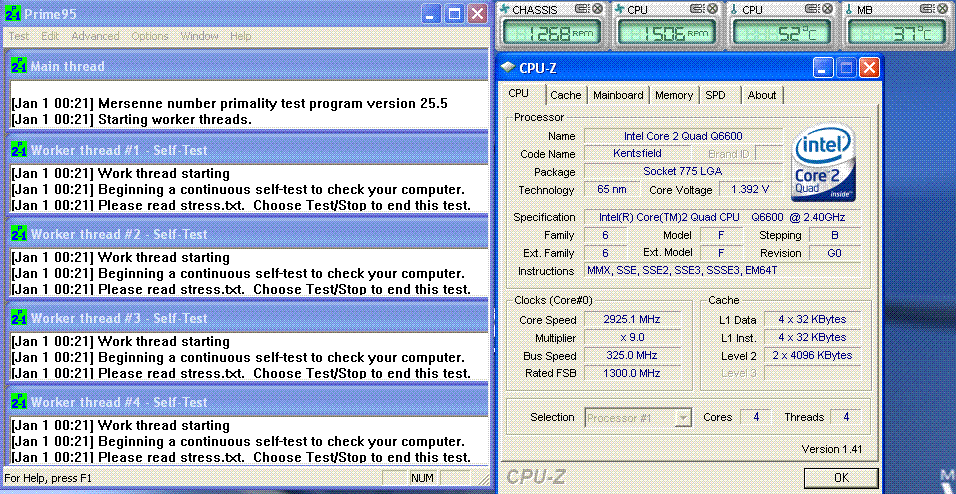Click the CHASSIS 1268 RPM display
956x494 pixels.
click(x=551, y=33)
